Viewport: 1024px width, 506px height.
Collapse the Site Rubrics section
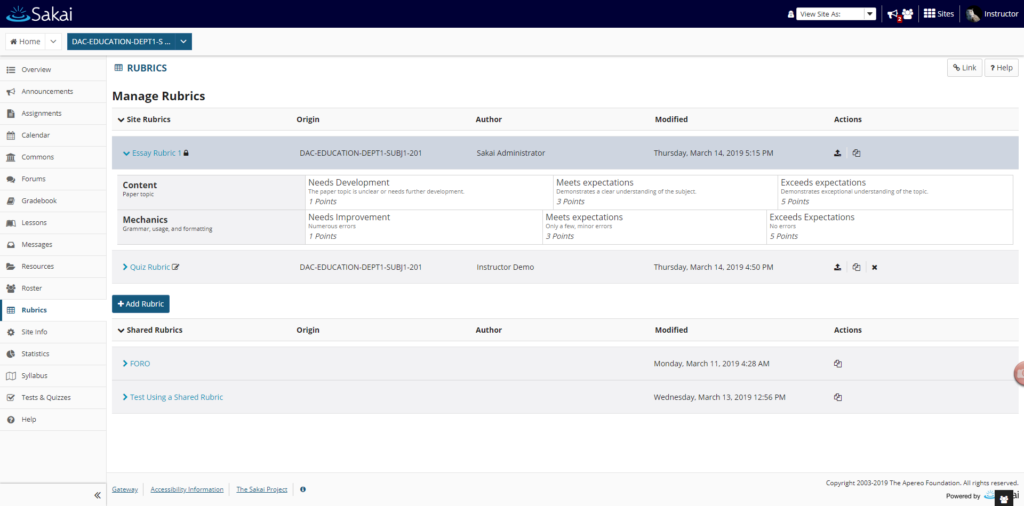[121, 119]
